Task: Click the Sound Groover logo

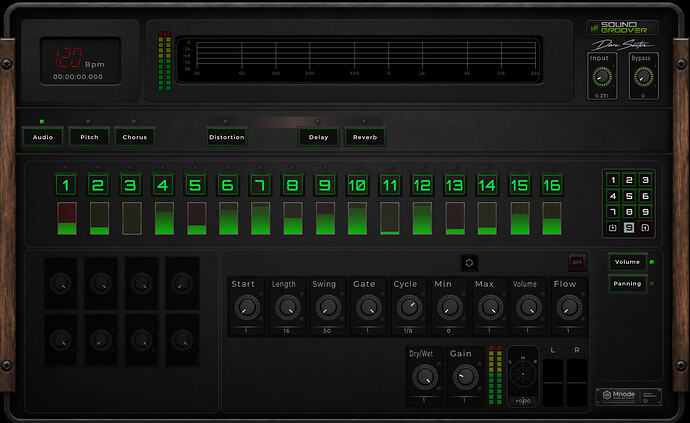Action: point(622,28)
